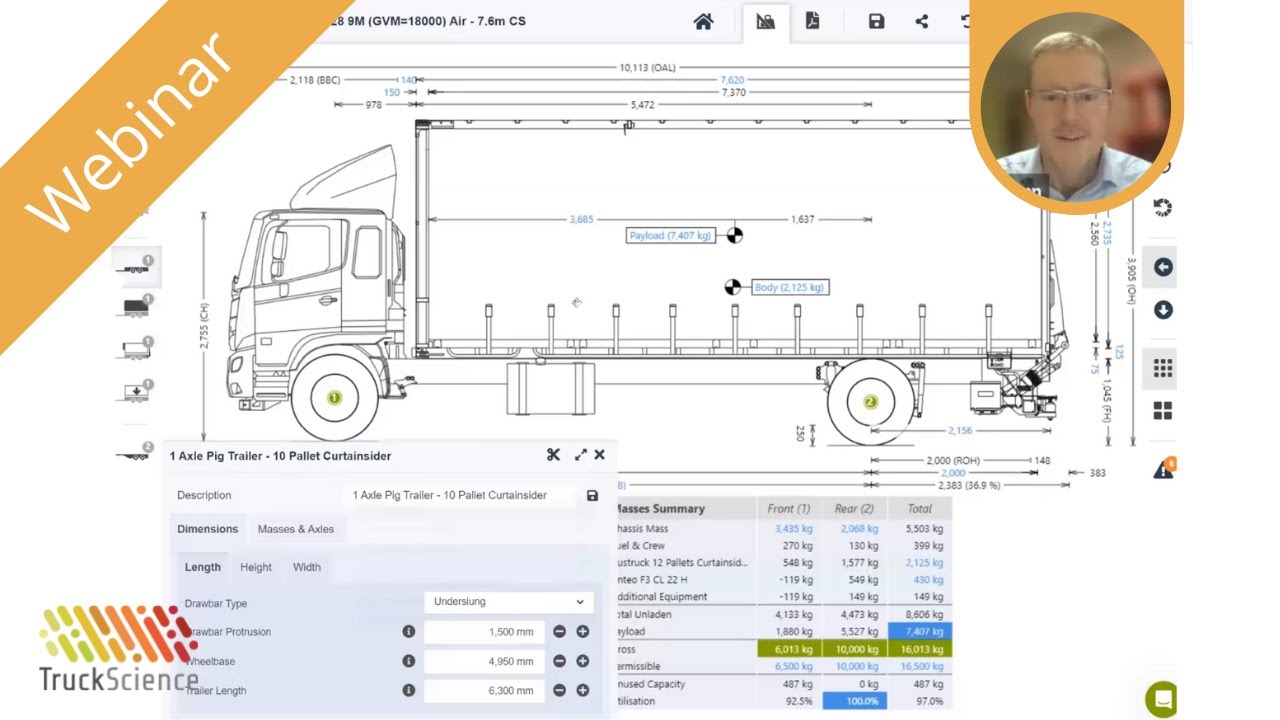Image resolution: width=1280 pixels, height=720 pixels.
Task: Click the 100.0% rear utilisation cell
Action: pos(855,701)
